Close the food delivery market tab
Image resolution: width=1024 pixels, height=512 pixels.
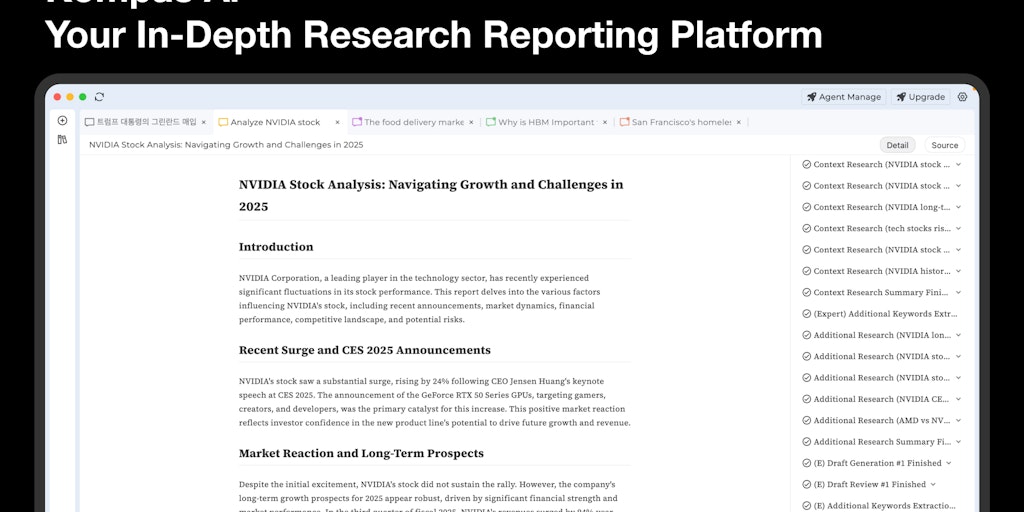point(471,122)
